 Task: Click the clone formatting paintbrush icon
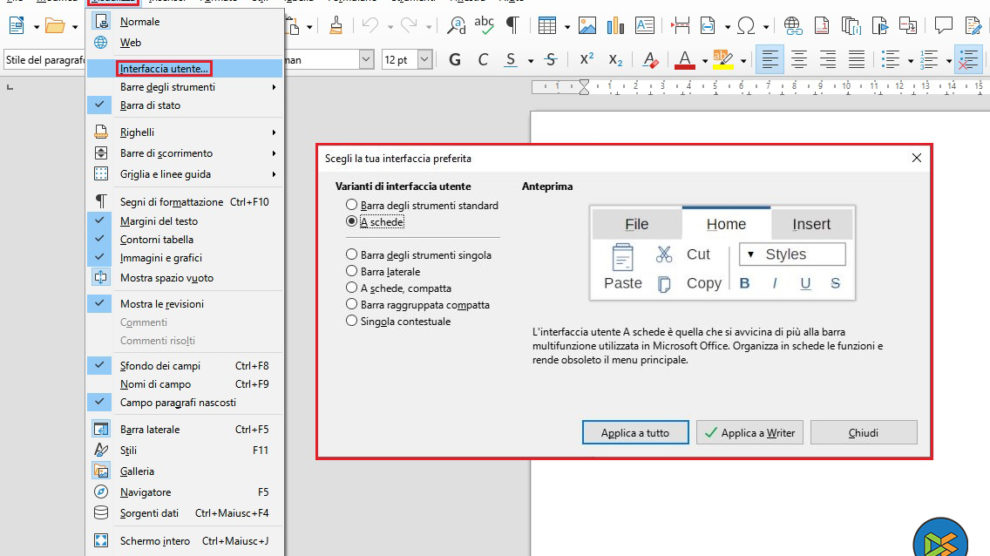point(336,26)
